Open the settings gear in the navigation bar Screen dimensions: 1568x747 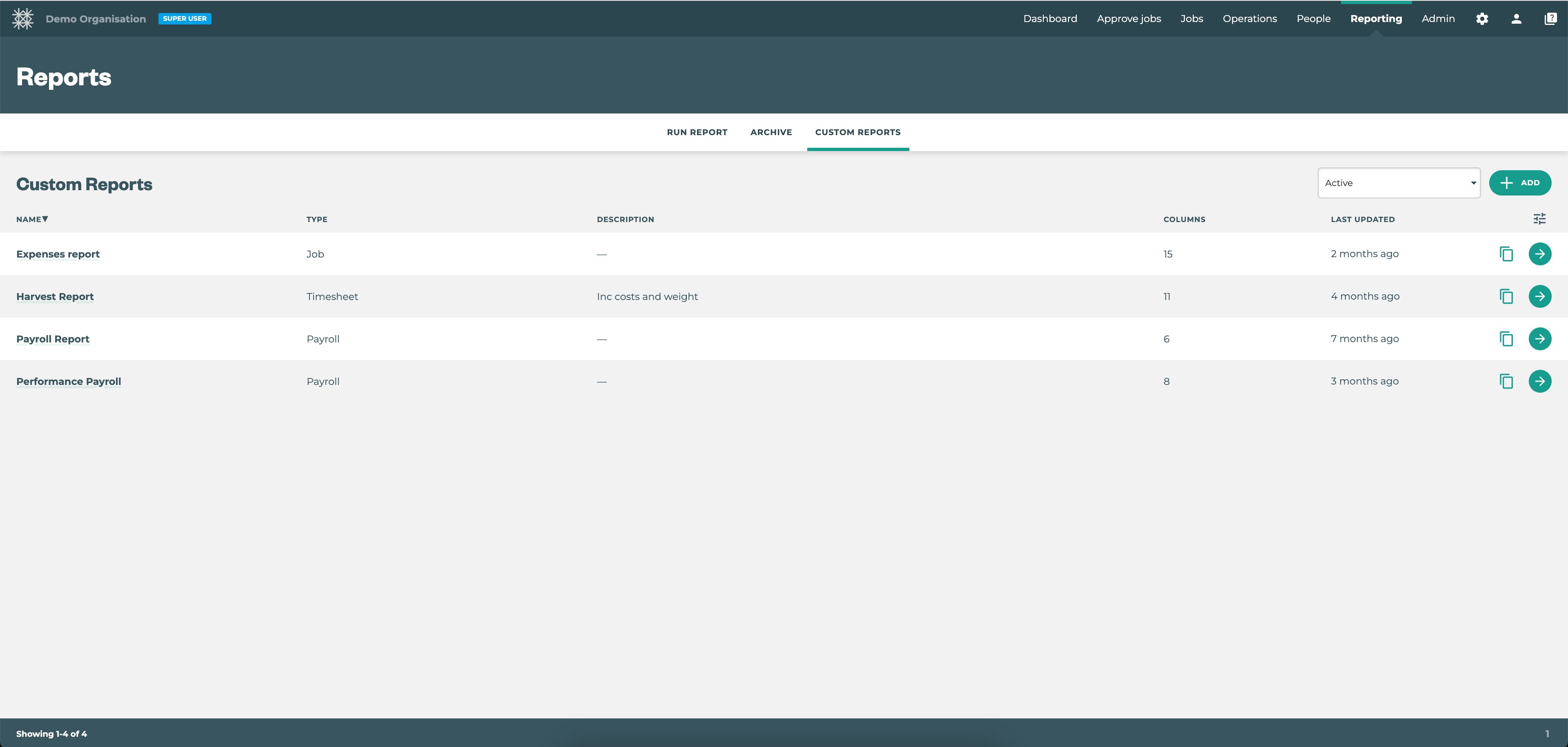coord(1482,18)
